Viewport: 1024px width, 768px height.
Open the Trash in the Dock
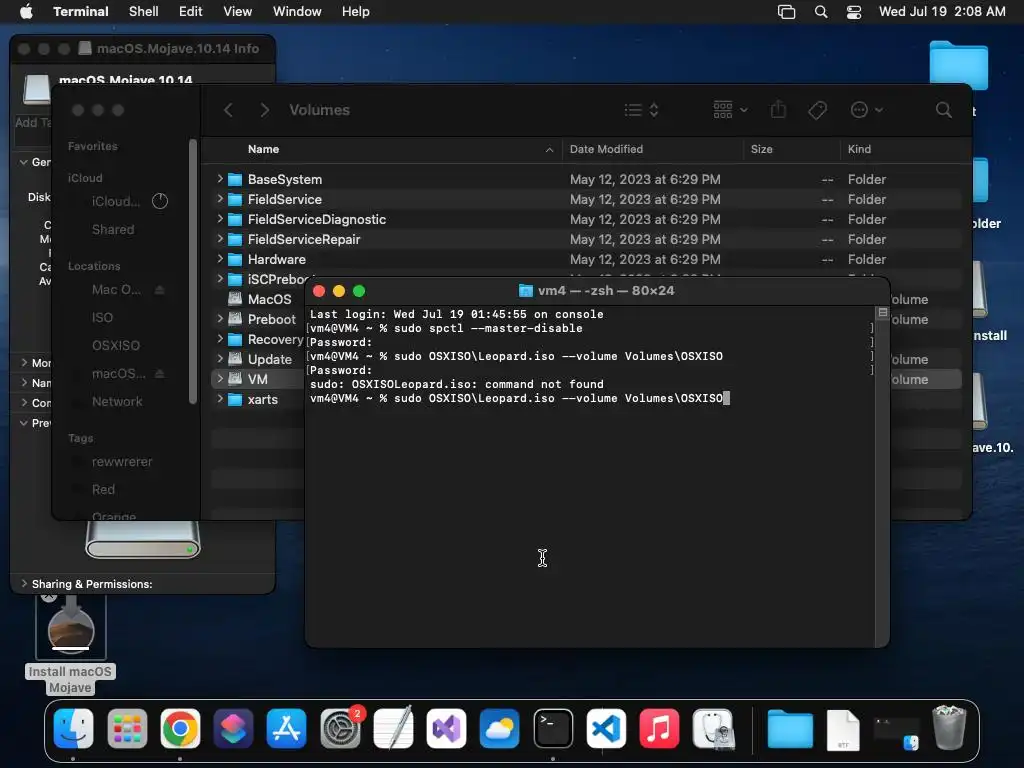click(949, 728)
